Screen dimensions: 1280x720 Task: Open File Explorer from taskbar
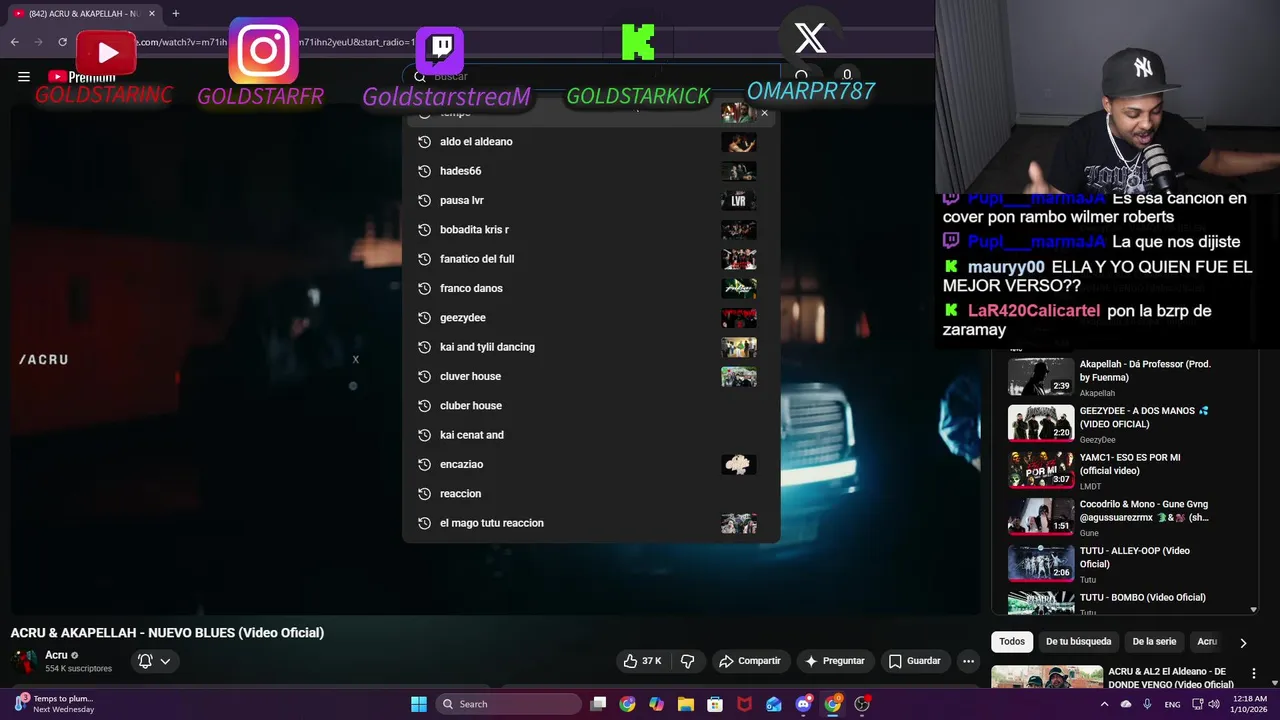pyautogui.click(x=686, y=704)
